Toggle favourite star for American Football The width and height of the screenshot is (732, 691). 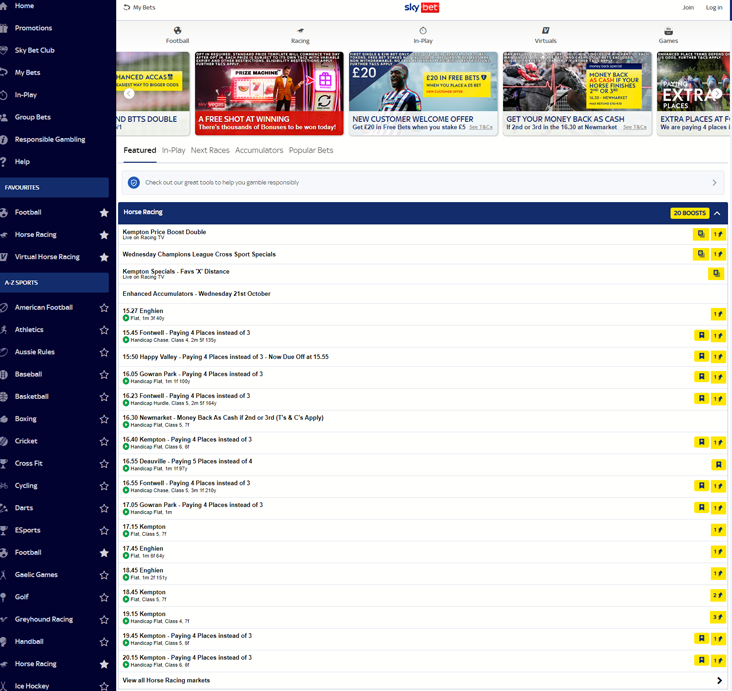(104, 308)
